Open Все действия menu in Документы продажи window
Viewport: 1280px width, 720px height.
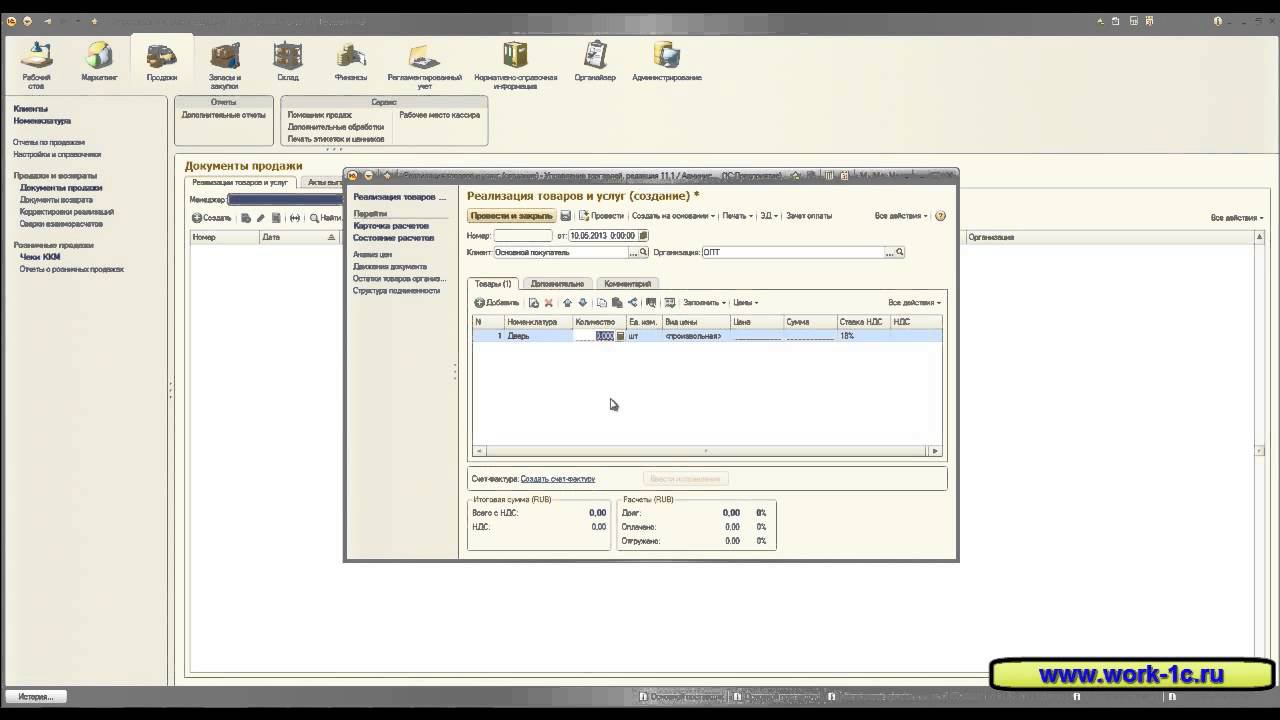[1237, 218]
